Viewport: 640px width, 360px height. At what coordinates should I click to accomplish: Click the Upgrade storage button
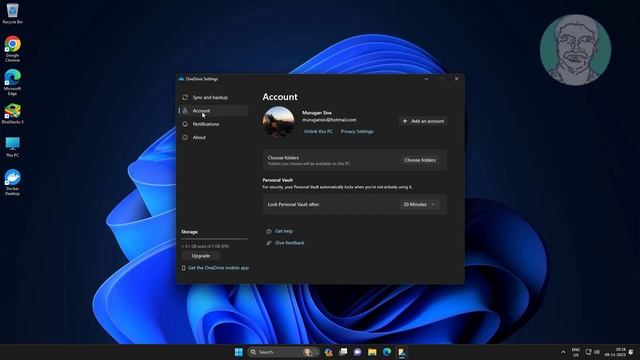tap(201, 256)
